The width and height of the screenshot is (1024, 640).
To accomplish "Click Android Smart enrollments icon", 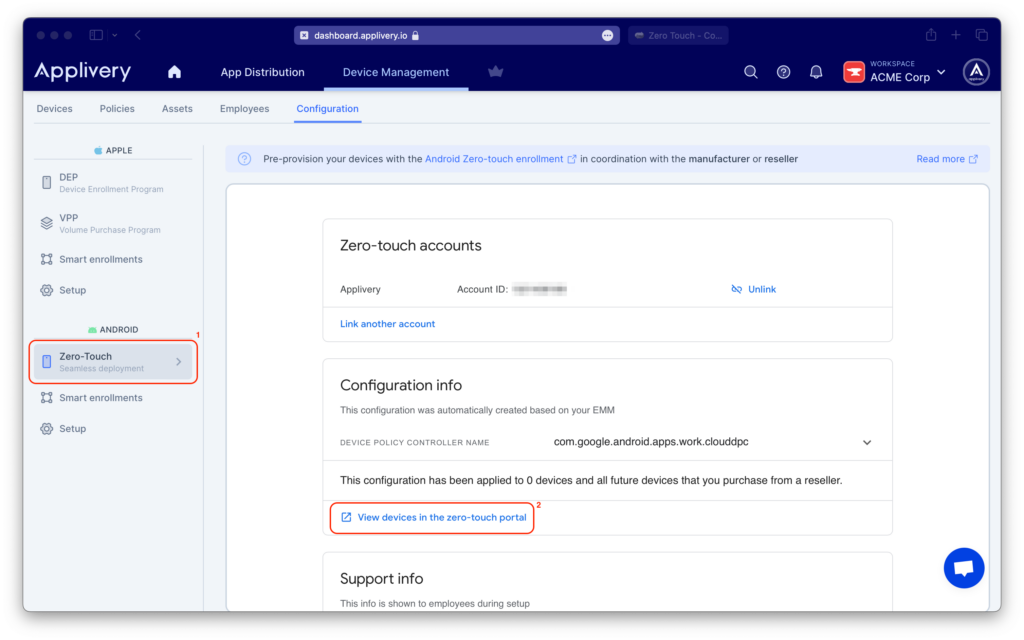I will pyautogui.click(x=46, y=398).
